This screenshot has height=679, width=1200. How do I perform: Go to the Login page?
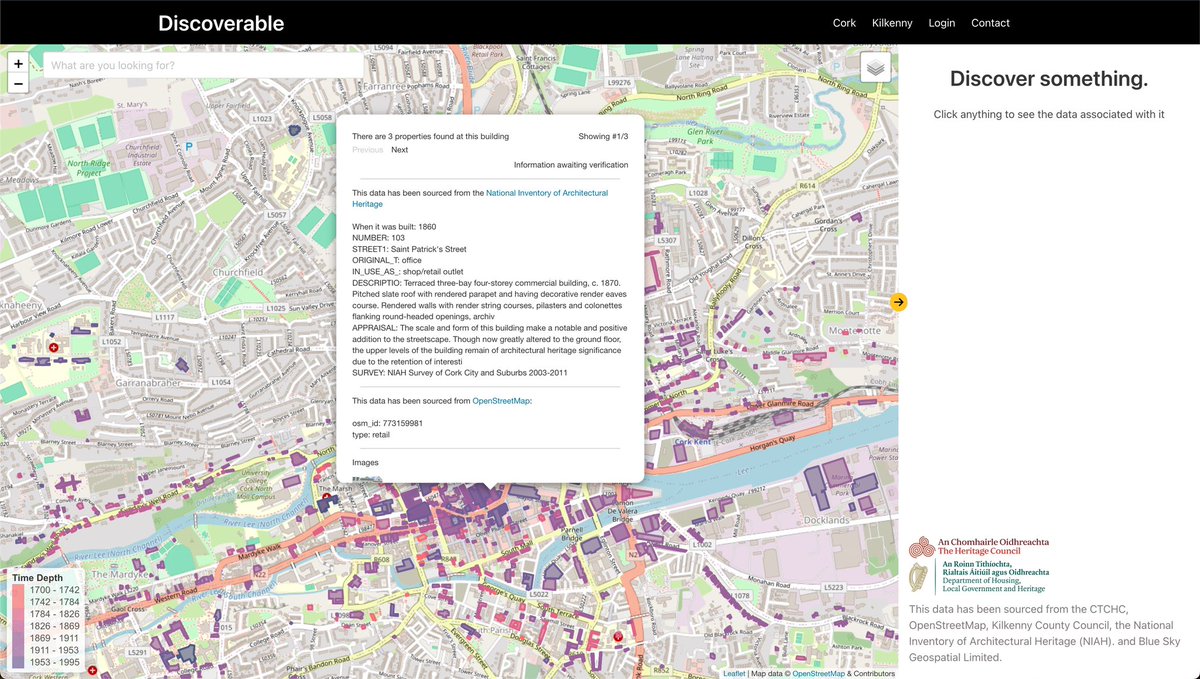pos(941,23)
